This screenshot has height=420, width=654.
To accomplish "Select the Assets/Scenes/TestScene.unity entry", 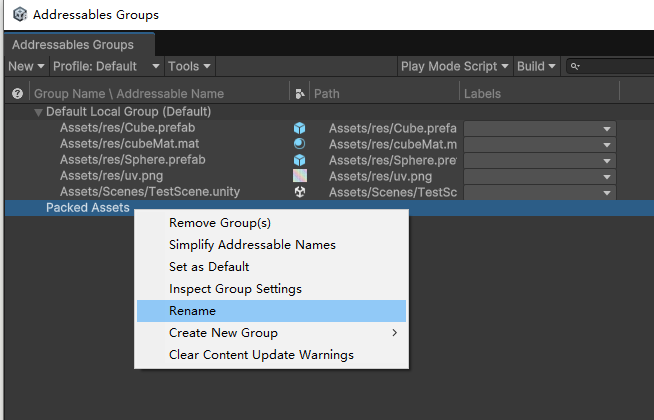I will [150, 192].
